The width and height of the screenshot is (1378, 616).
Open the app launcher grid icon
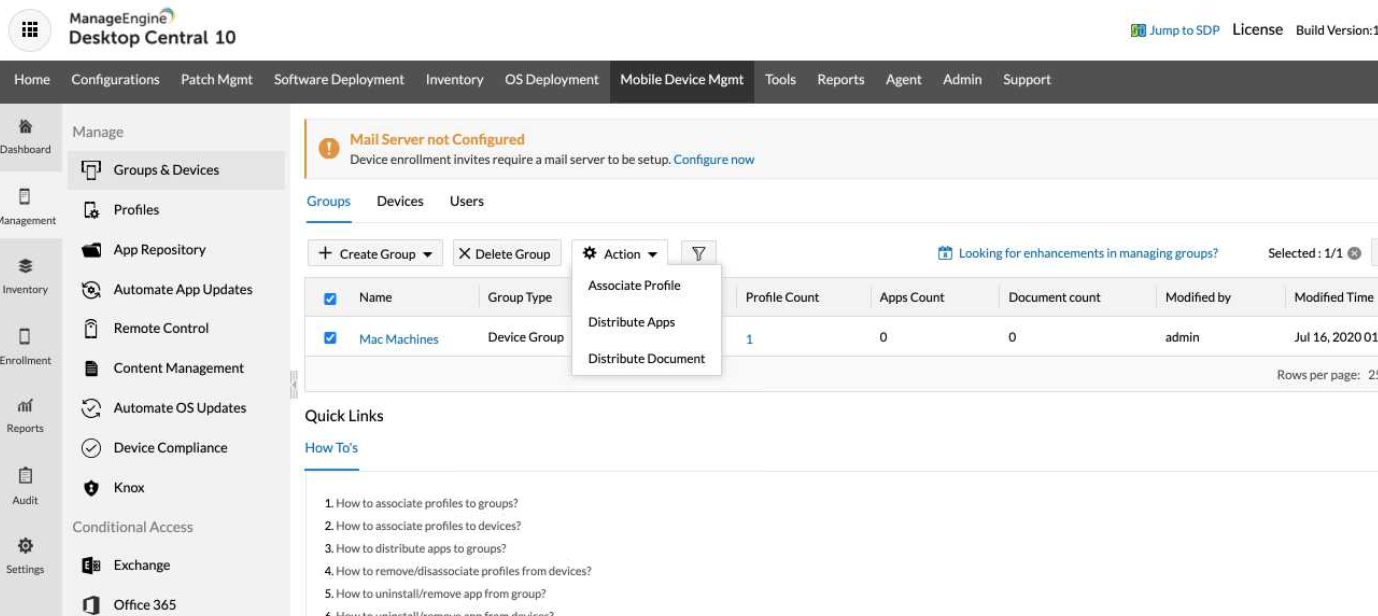click(x=29, y=30)
